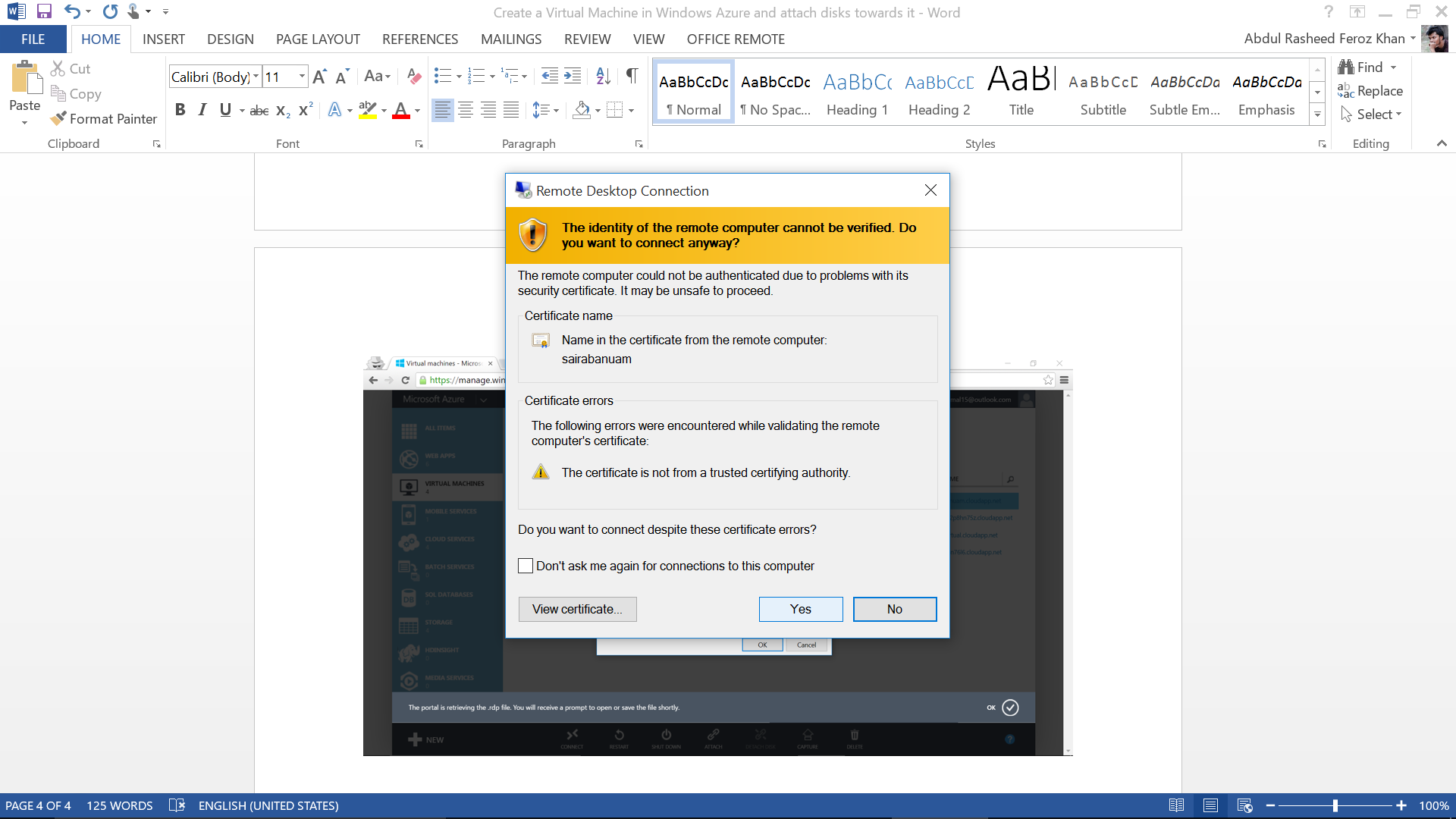Apply the Heading 1 style
This screenshot has width=1456, height=819.
(857, 93)
